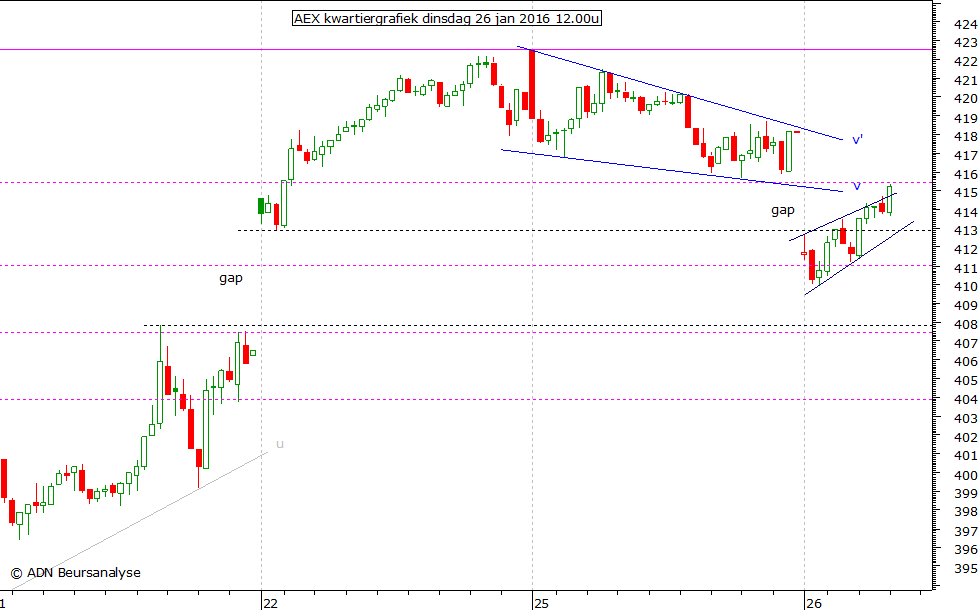Select the price label 422 on the axis
This screenshot has width=980, height=610.
point(966,61)
